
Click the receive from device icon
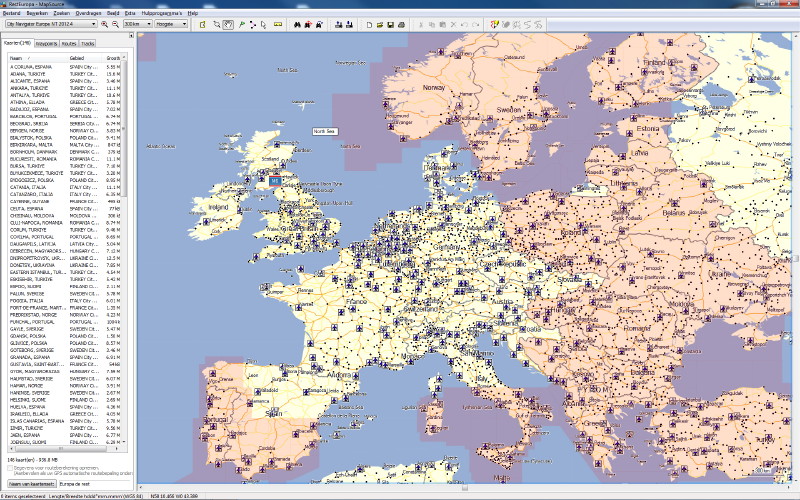349,24
